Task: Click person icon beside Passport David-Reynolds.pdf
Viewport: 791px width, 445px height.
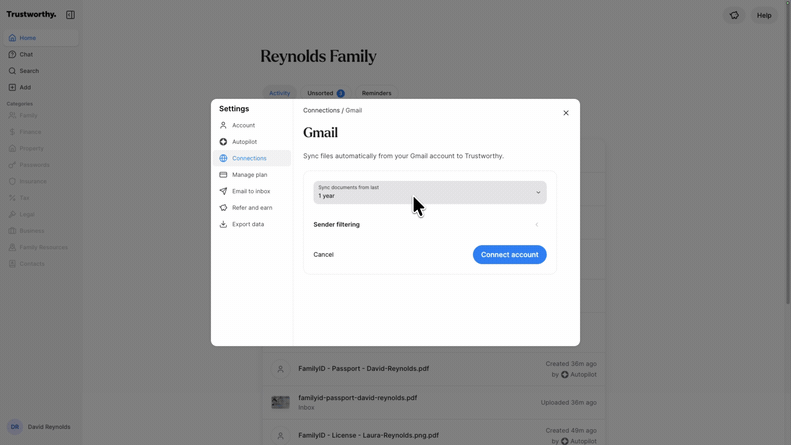Action: (280, 369)
